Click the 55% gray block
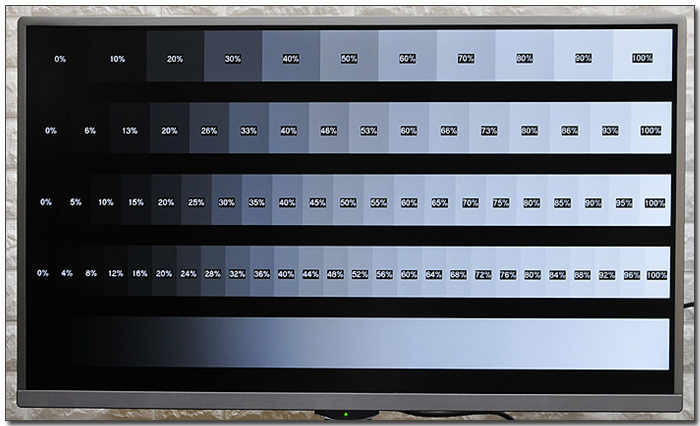 tap(378, 202)
